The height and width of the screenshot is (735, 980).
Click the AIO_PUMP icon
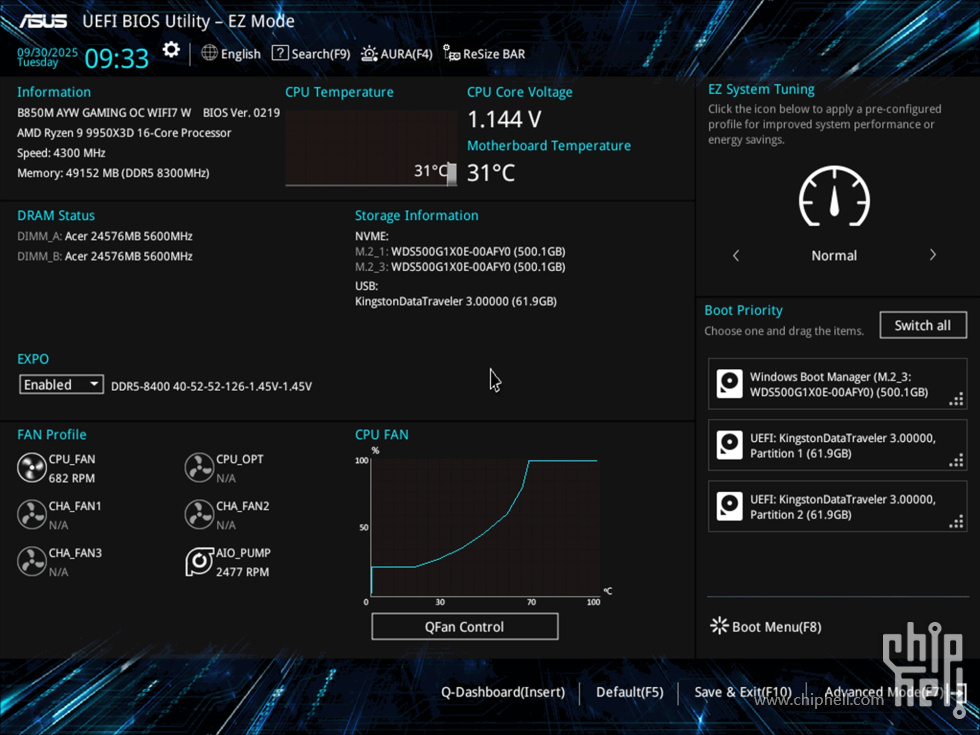[199, 561]
